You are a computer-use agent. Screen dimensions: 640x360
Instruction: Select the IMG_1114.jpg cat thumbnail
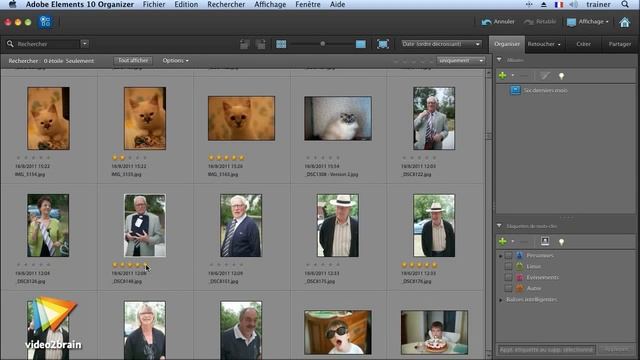(48, 118)
